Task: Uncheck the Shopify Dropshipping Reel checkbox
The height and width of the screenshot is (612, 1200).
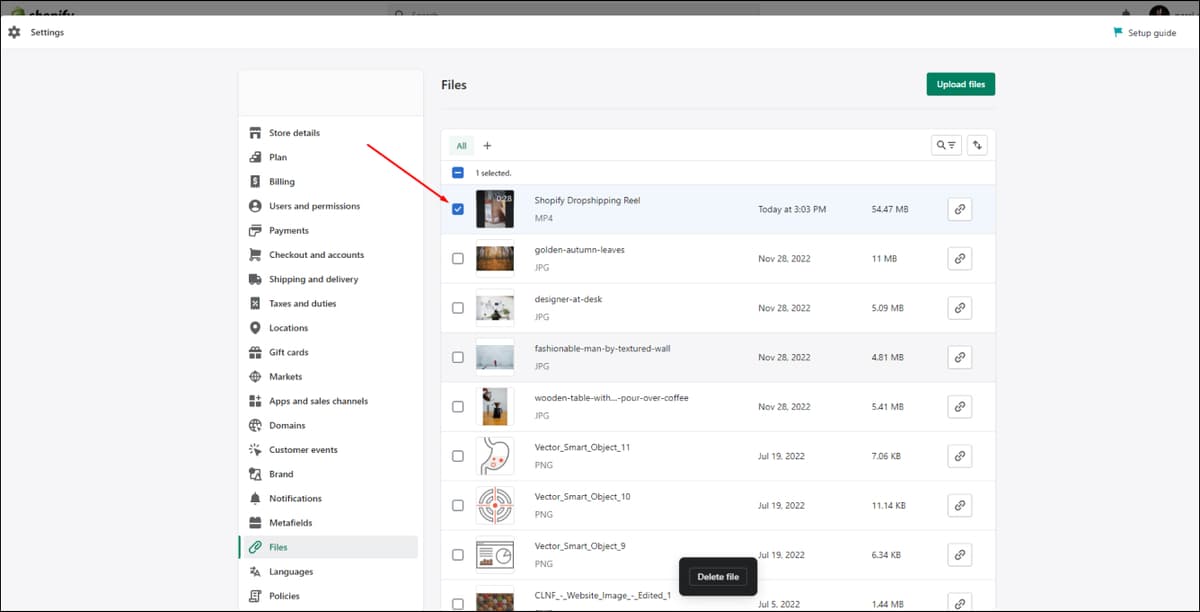Action: point(458,209)
